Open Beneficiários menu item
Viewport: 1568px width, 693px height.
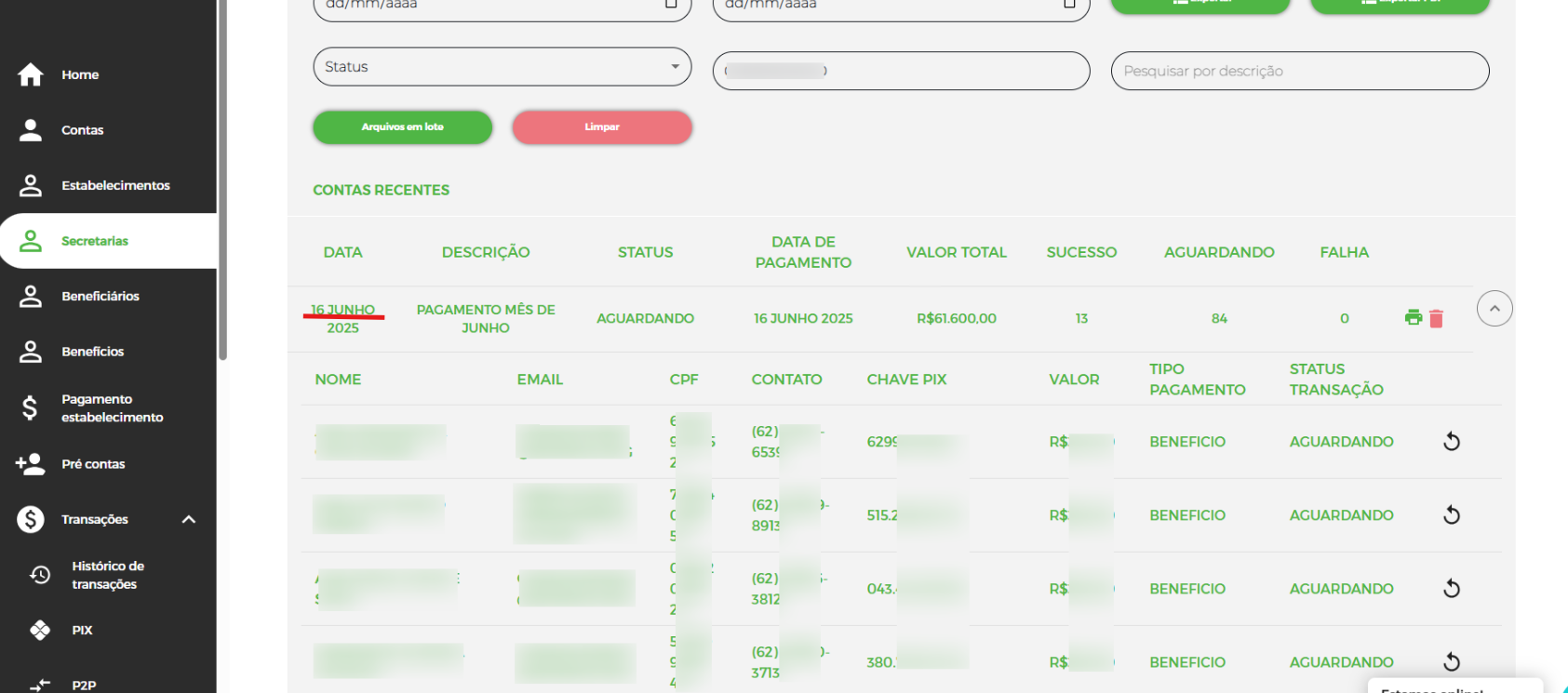pos(100,296)
